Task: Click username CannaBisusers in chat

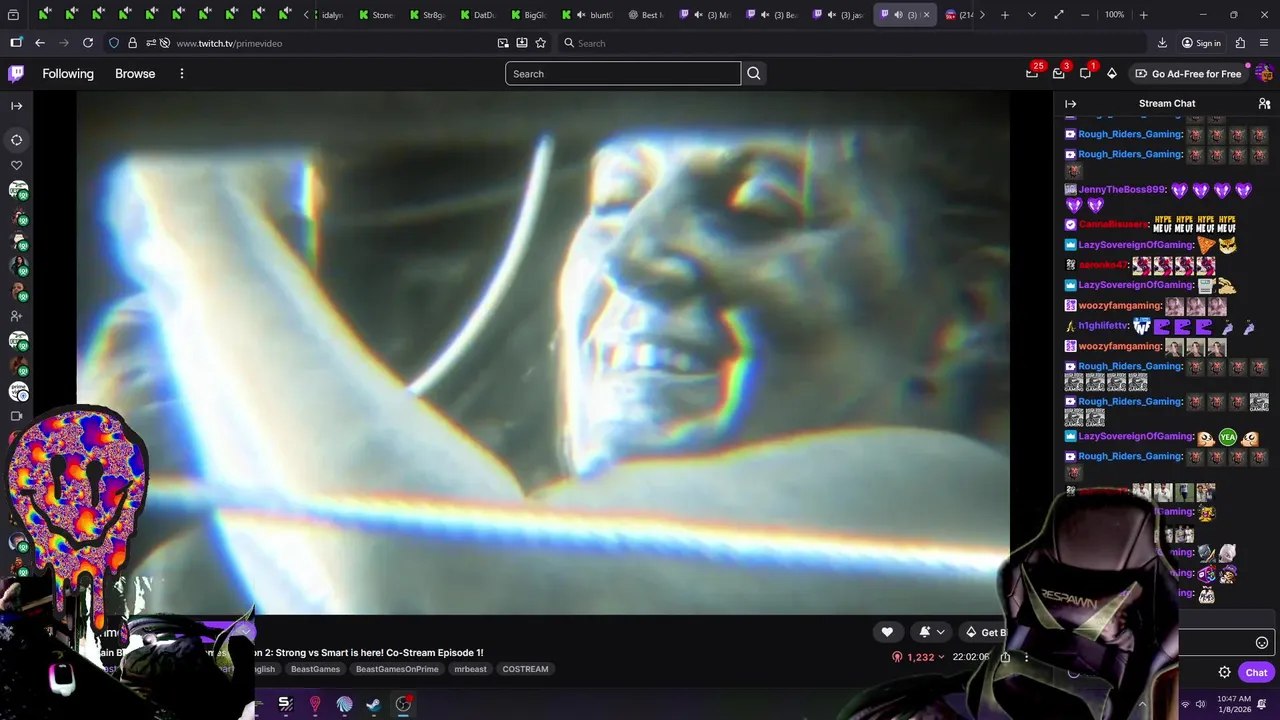Action: (x=1114, y=224)
